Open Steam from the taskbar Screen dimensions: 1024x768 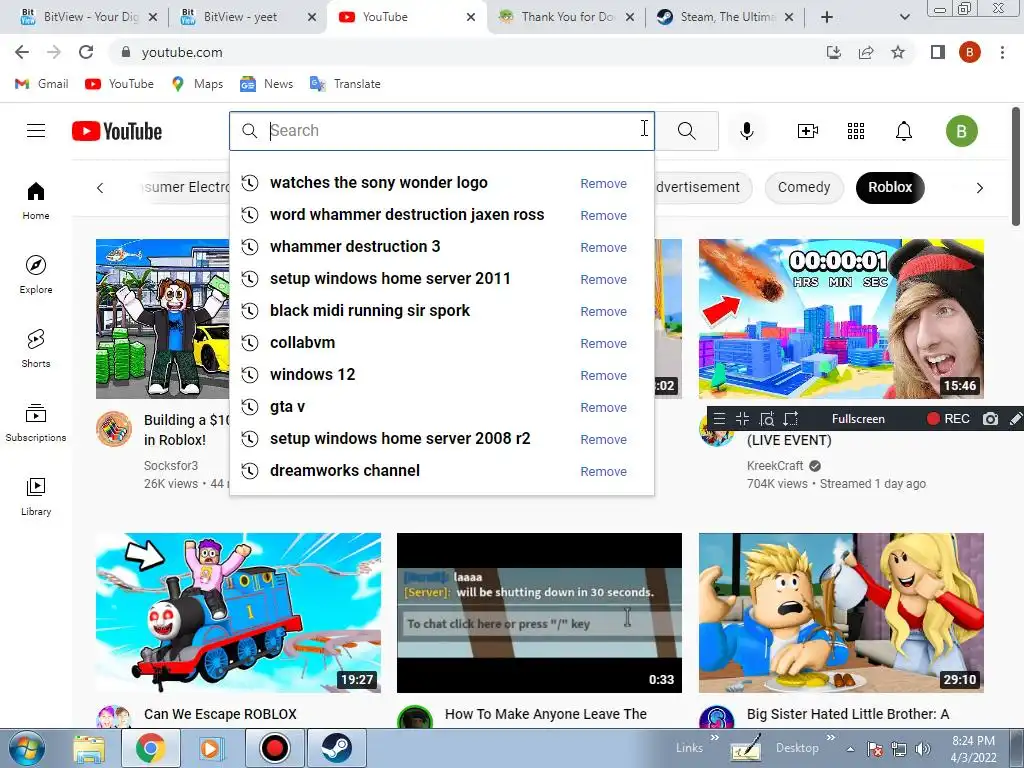coord(336,748)
